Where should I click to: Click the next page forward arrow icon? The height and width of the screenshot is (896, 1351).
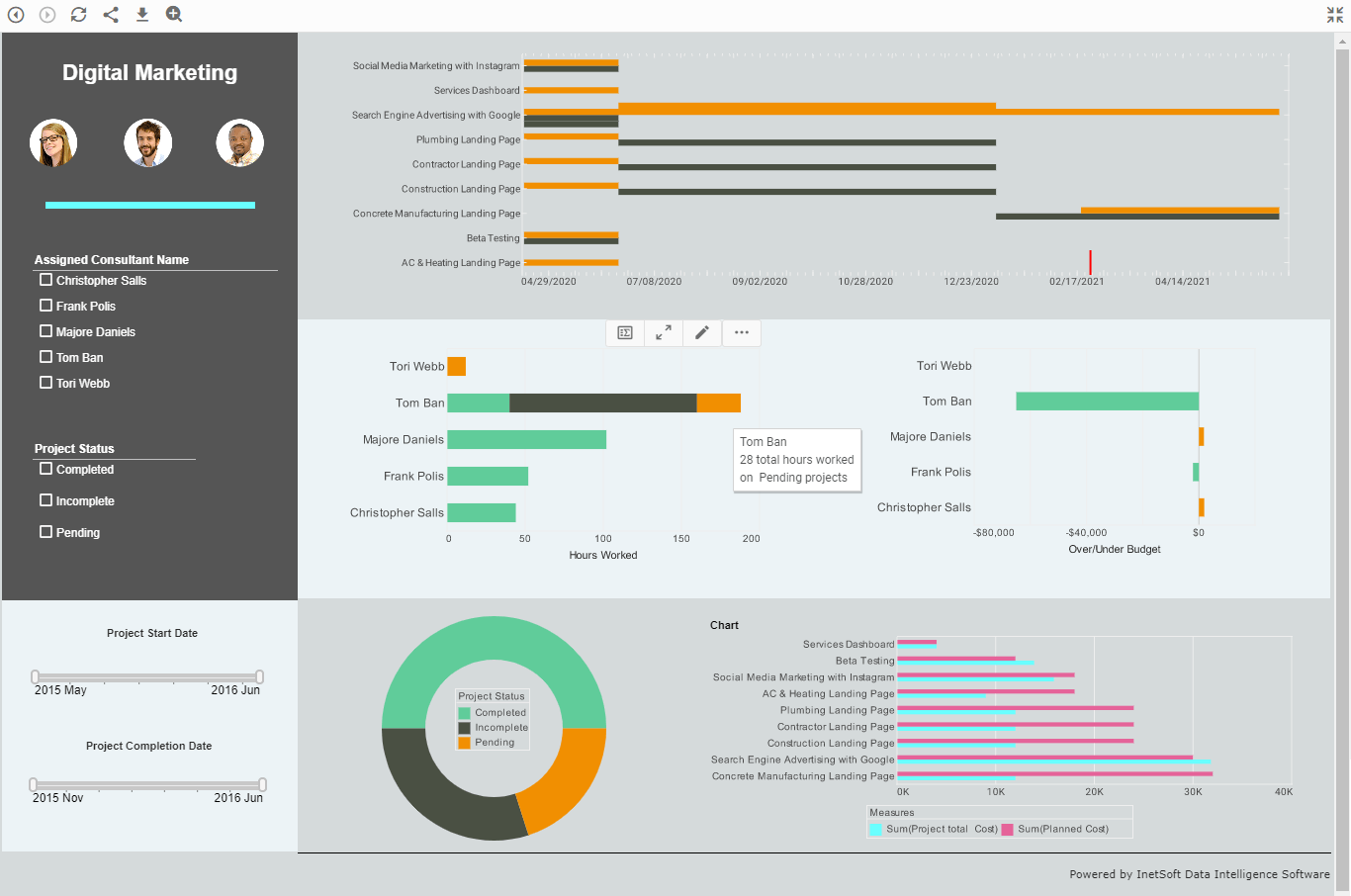point(47,14)
